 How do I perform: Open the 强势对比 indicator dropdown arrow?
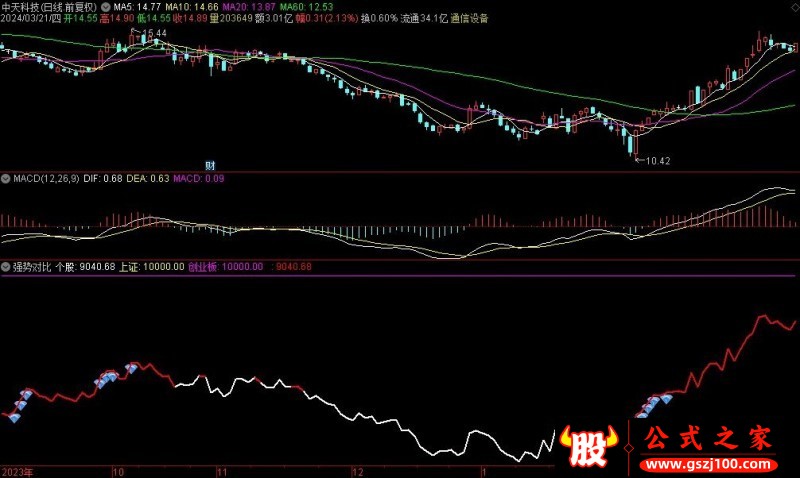pyautogui.click(x=6, y=267)
